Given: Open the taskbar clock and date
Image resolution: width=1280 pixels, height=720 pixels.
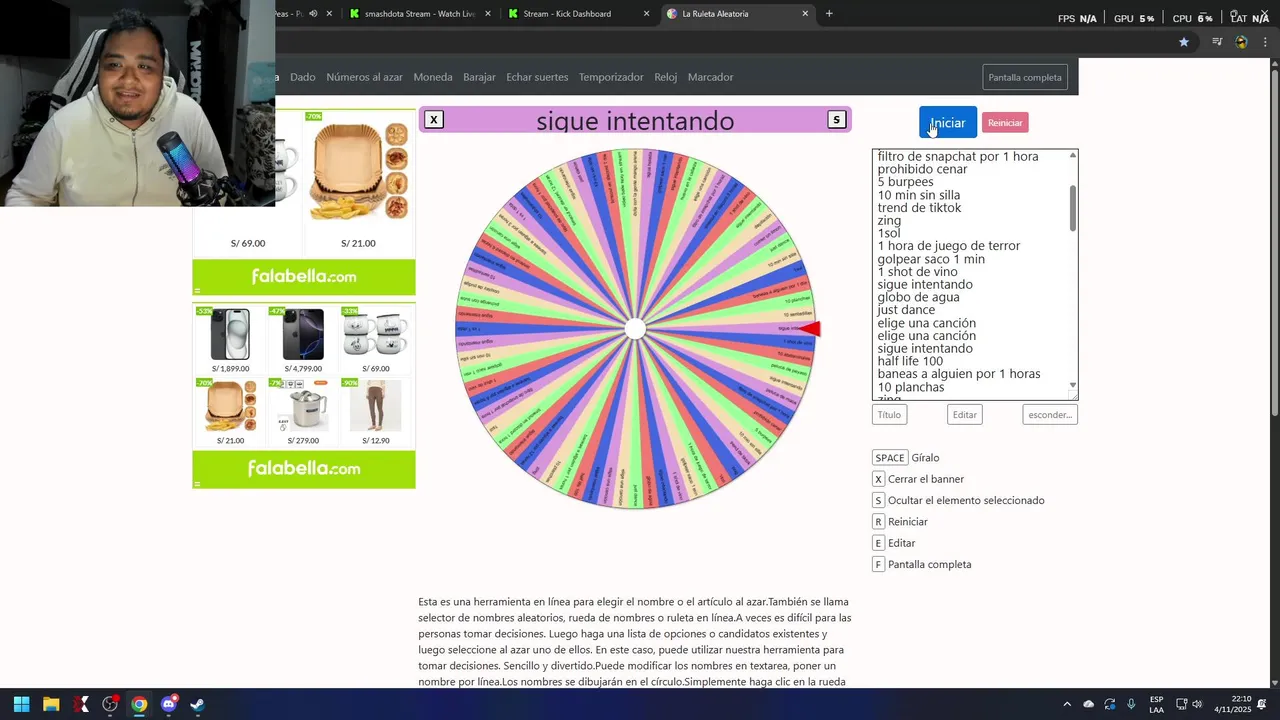Looking at the screenshot, I should coord(1233,704).
